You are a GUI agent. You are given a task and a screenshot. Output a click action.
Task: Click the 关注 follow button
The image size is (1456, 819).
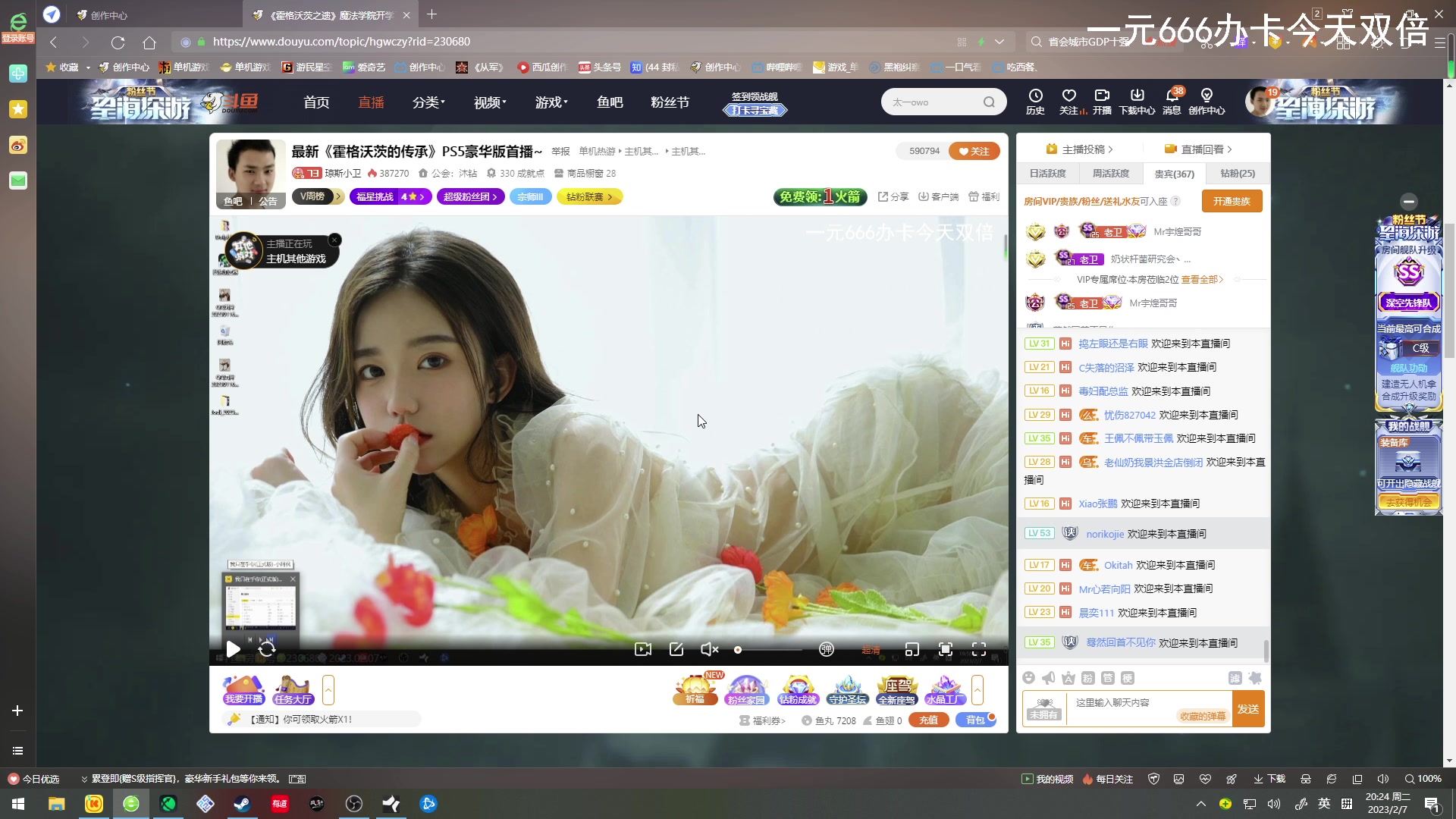(974, 151)
